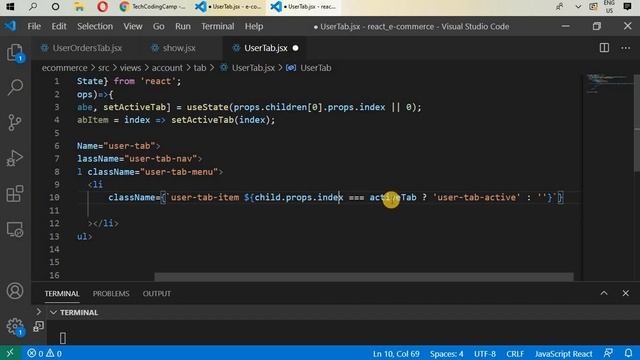Click the remote window indicator in status bar
Viewport: 640px width, 360px height.
10,353
